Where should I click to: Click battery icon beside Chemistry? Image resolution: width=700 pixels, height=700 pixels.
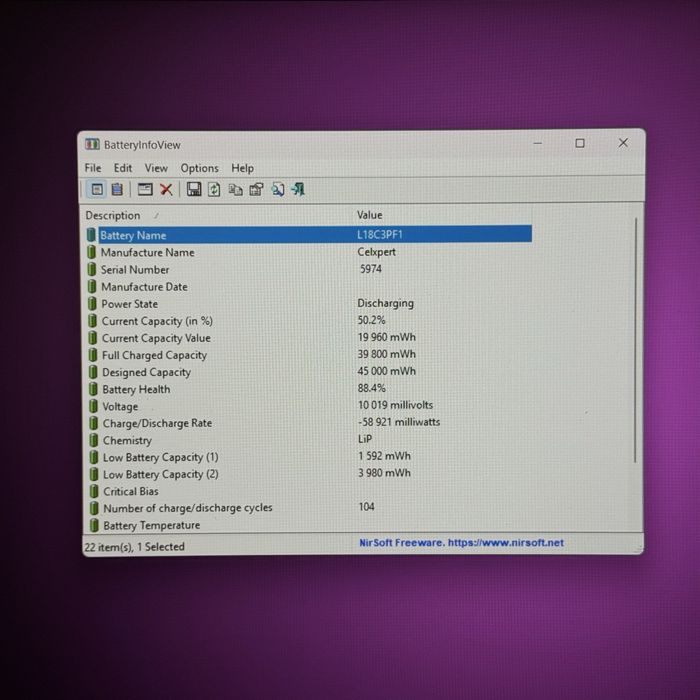(x=93, y=440)
